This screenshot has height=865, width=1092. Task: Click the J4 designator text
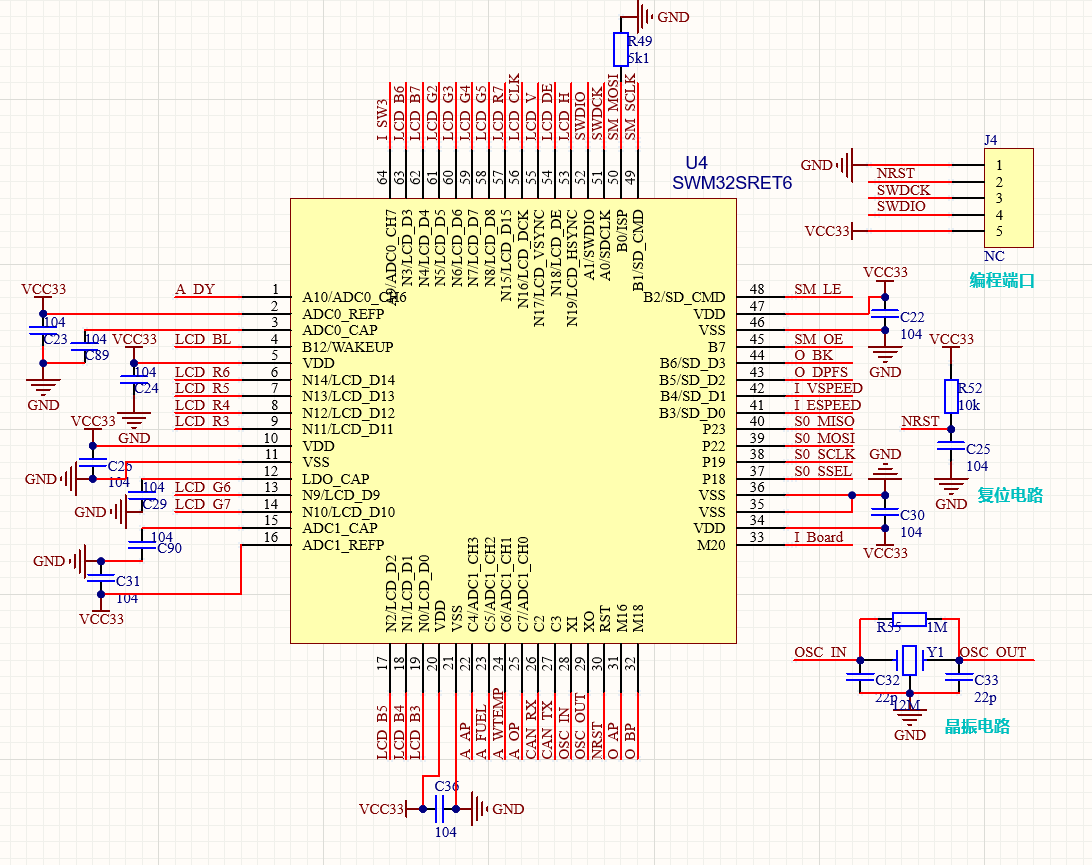click(990, 140)
